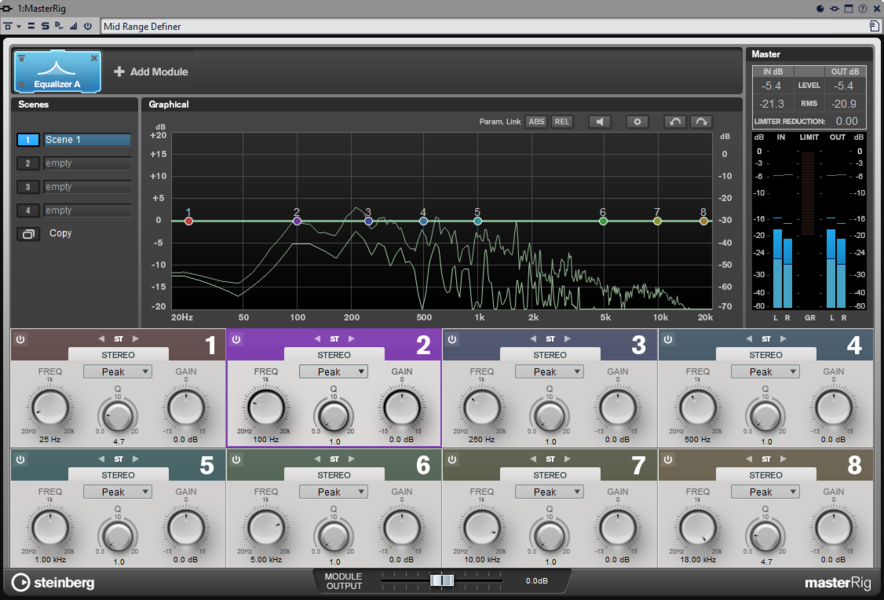This screenshot has width=884, height=600.
Task: Open the Equalizer A module tile
Action: 58,72
